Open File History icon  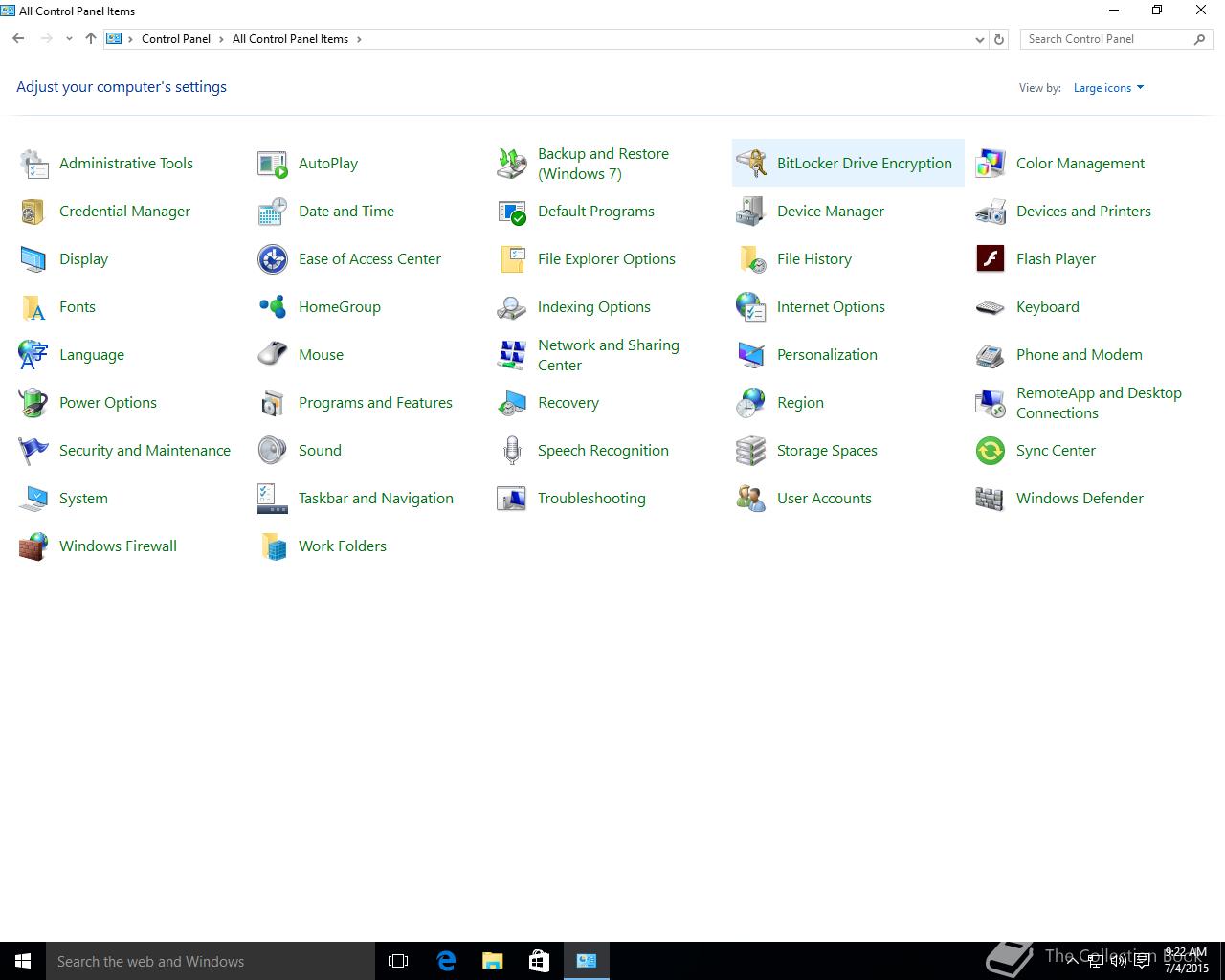[x=751, y=259]
